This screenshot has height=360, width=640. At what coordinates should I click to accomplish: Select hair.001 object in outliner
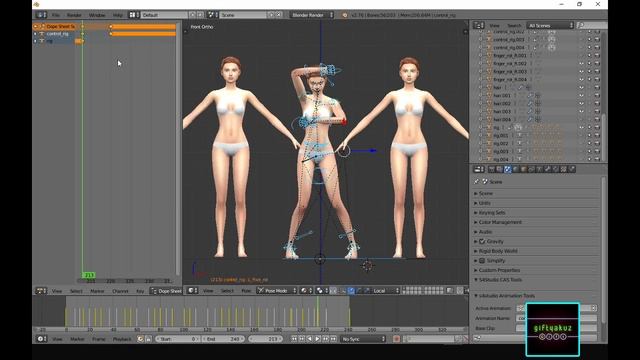[x=502, y=96]
